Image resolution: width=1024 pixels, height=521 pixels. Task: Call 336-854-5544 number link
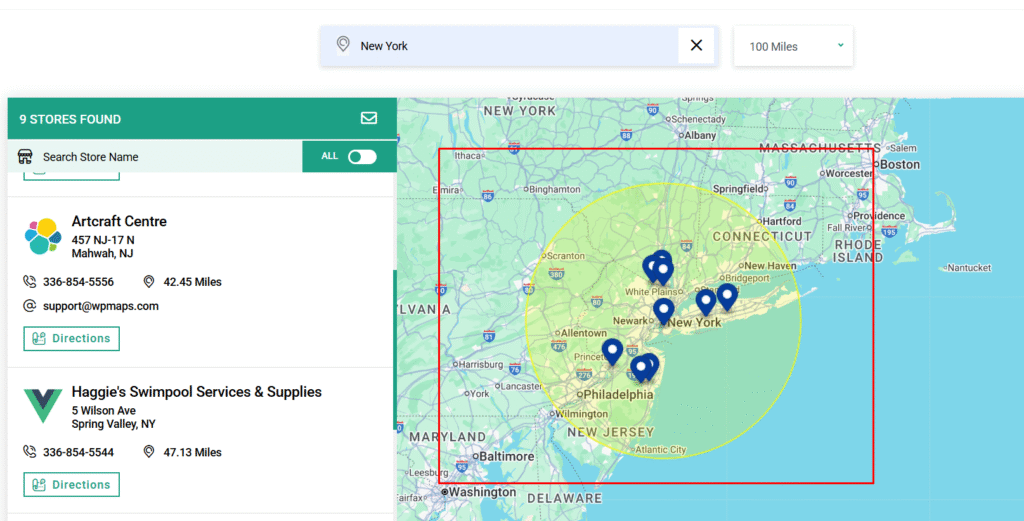(x=78, y=452)
